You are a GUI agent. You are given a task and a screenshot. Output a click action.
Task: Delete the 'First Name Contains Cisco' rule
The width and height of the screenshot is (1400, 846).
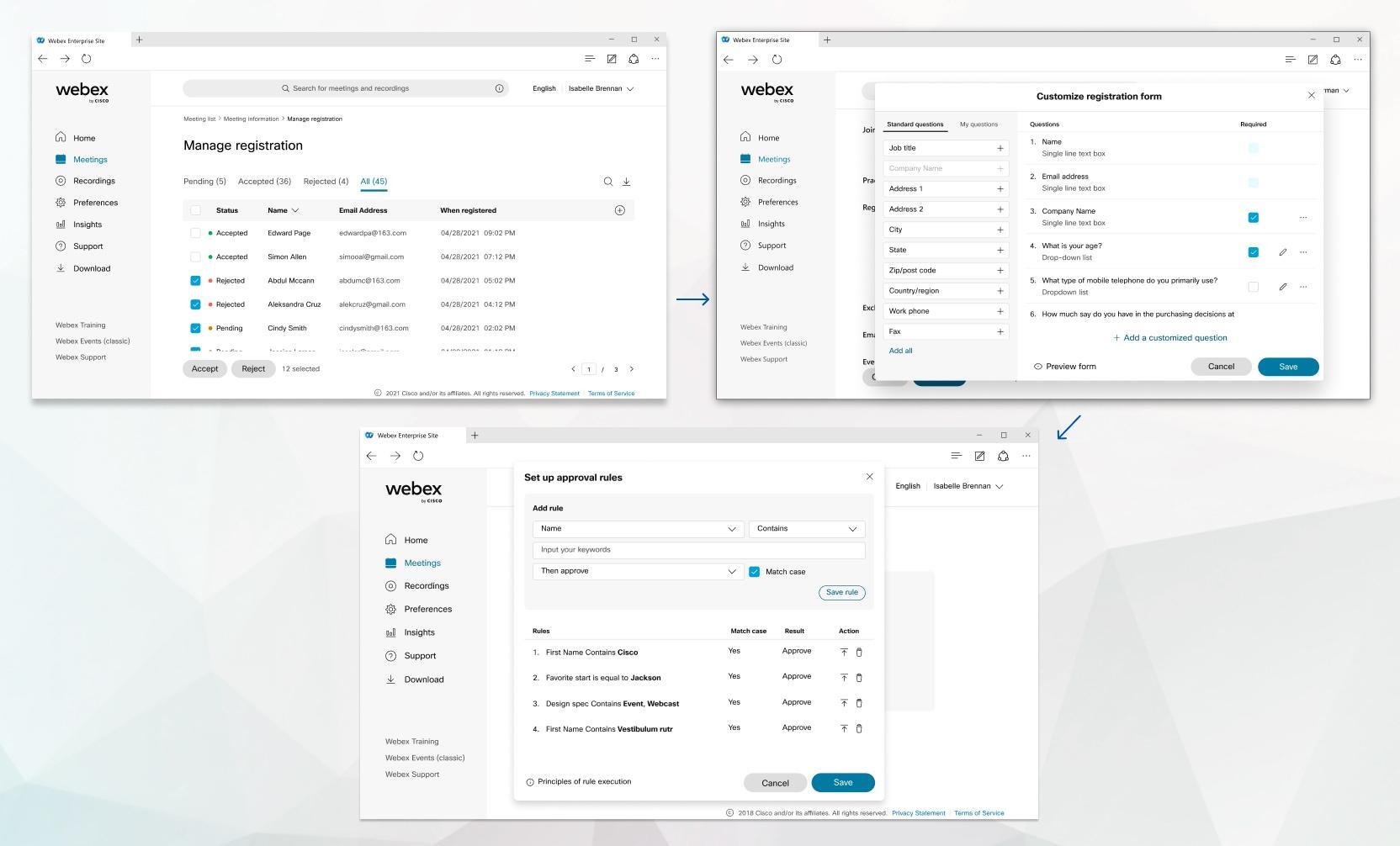(859, 653)
